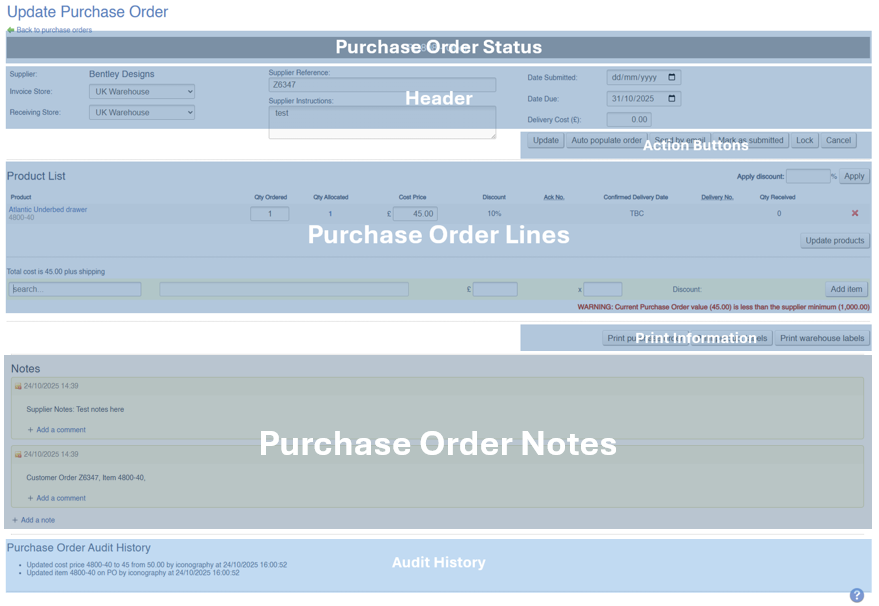Focus the Apply discount percentage field
879x606 pixels.
tap(807, 176)
